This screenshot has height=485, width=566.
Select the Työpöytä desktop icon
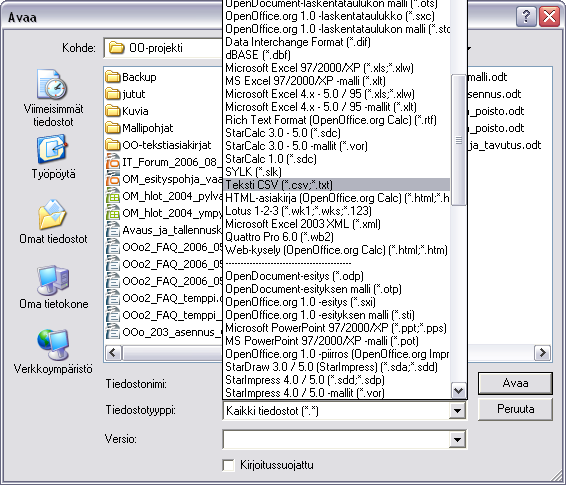pyautogui.click(x=52, y=149)
